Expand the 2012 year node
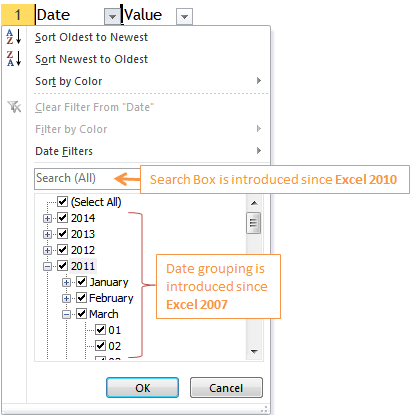 [47, 251]
